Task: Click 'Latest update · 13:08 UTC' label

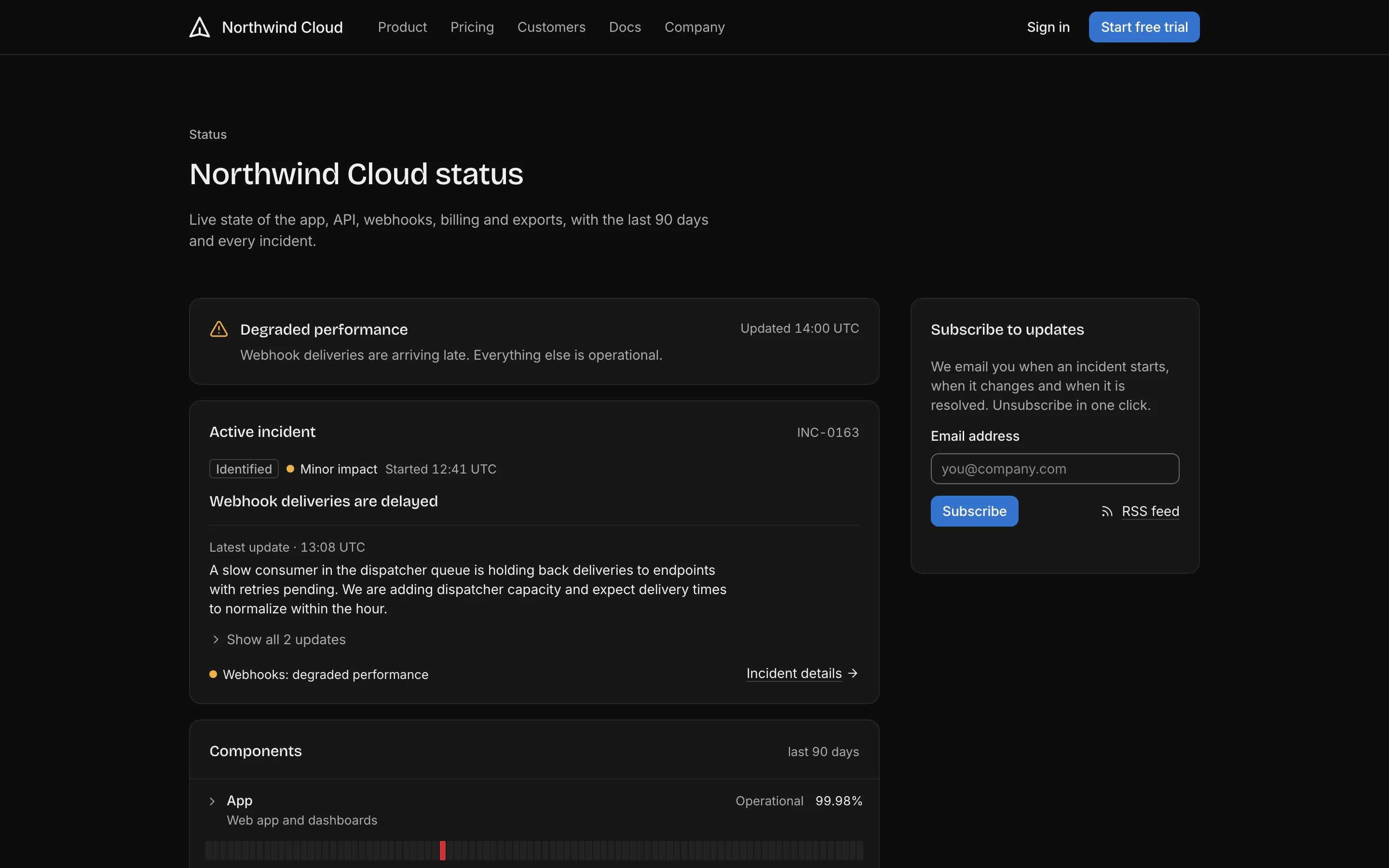Action: (287, 547)
